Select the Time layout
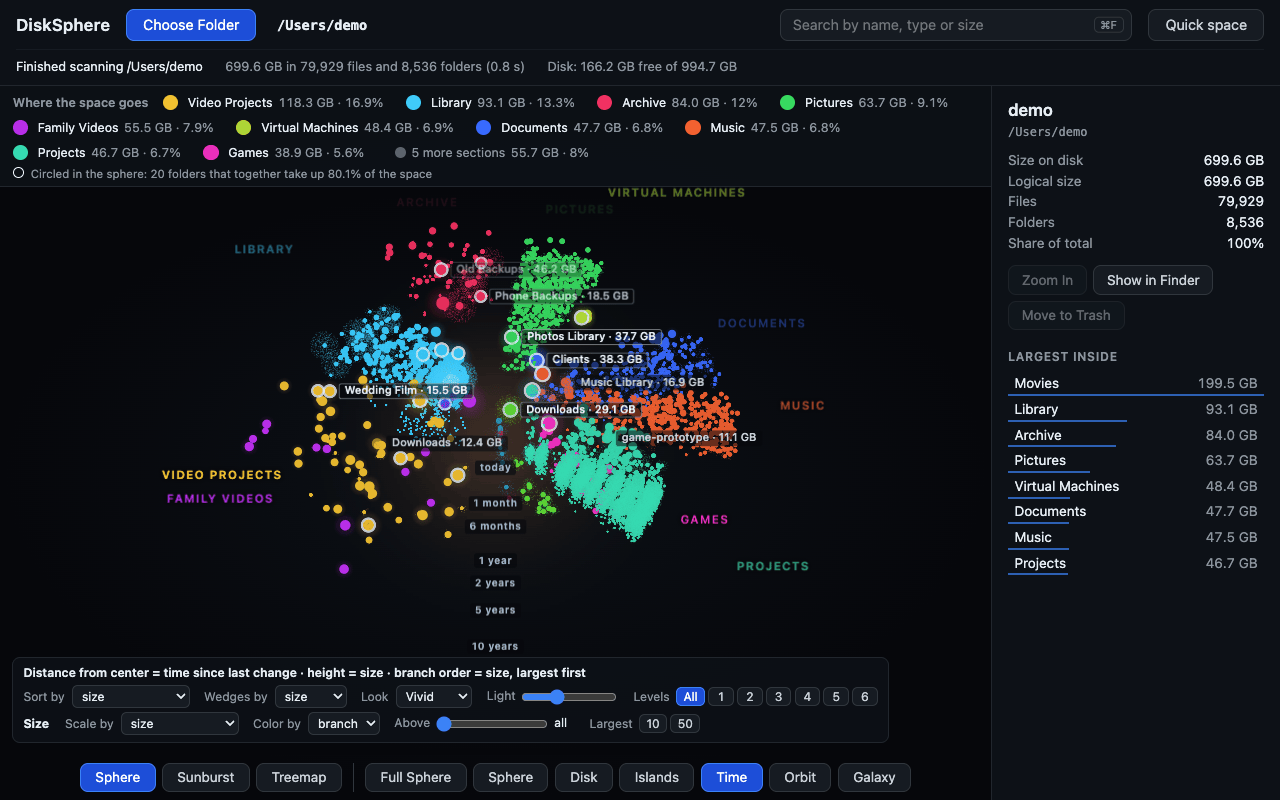The image size is (1280, 800). pos(732,777)
